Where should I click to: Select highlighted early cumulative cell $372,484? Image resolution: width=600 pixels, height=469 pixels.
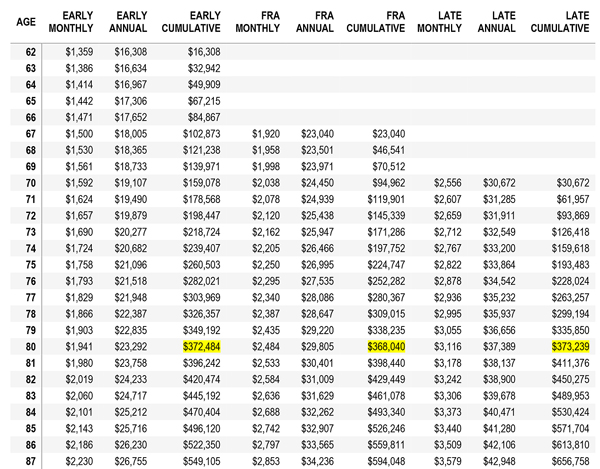pyautogui.click(x=202, y=347)
